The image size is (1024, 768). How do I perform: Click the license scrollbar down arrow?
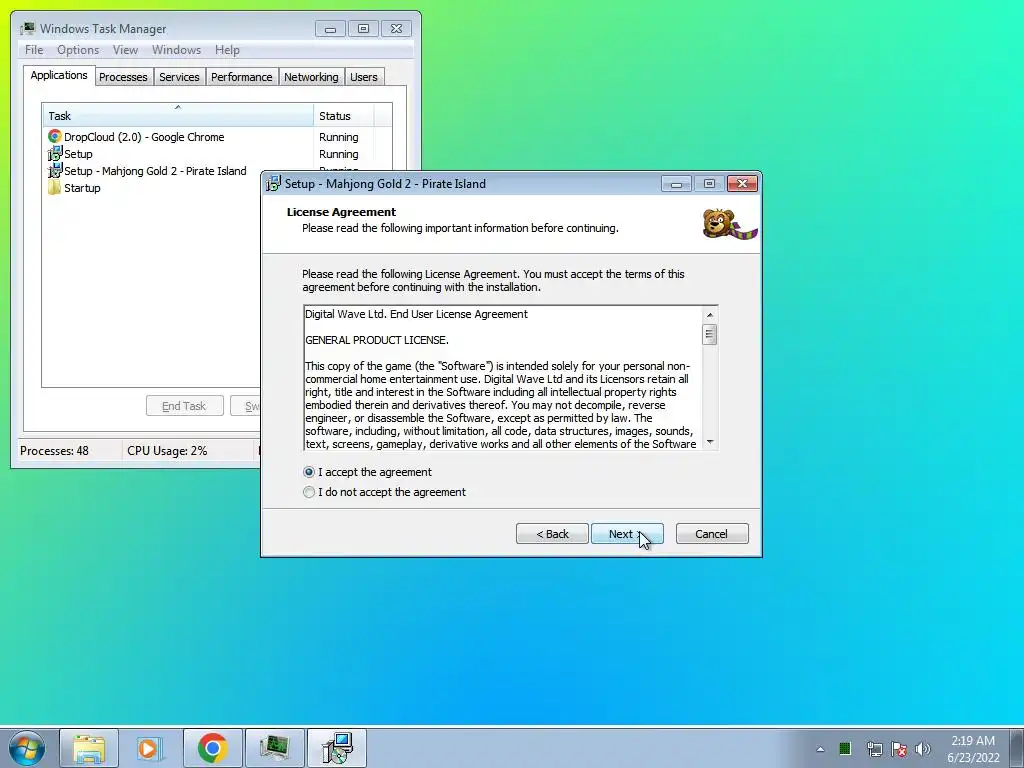[x=710, y=442]
